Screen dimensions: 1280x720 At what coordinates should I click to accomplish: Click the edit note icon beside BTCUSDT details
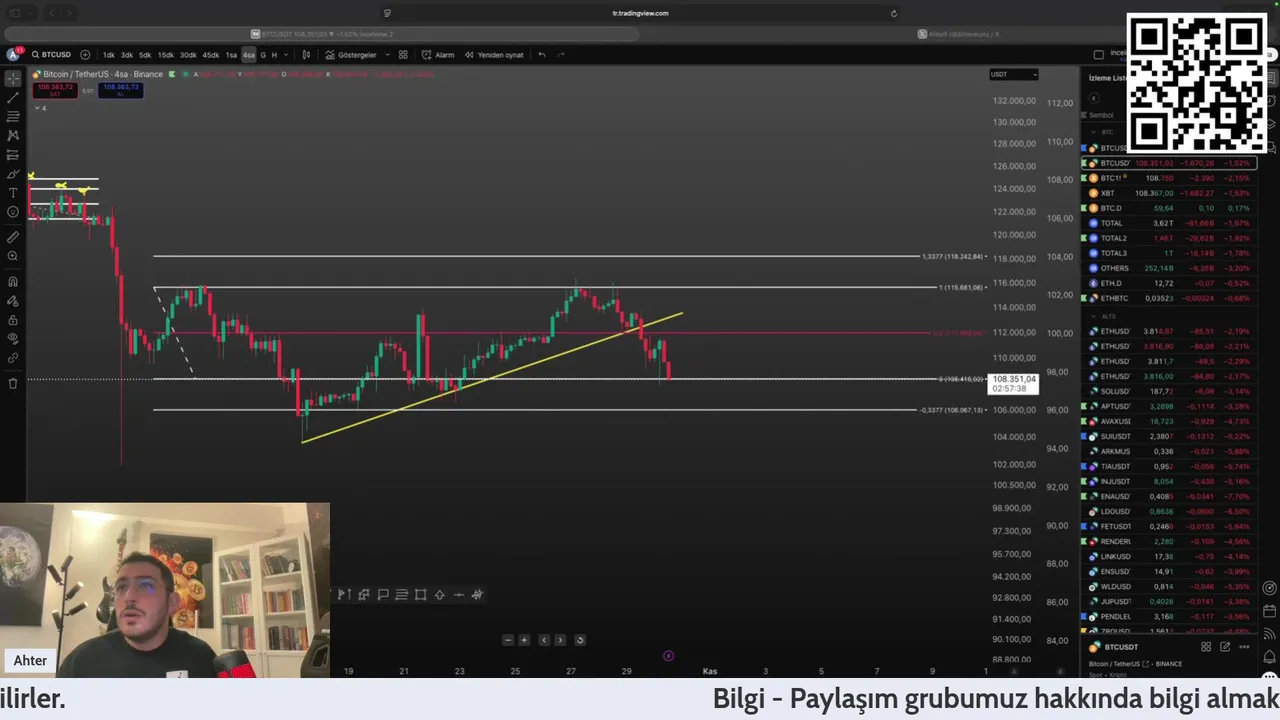coord(1225,647)
